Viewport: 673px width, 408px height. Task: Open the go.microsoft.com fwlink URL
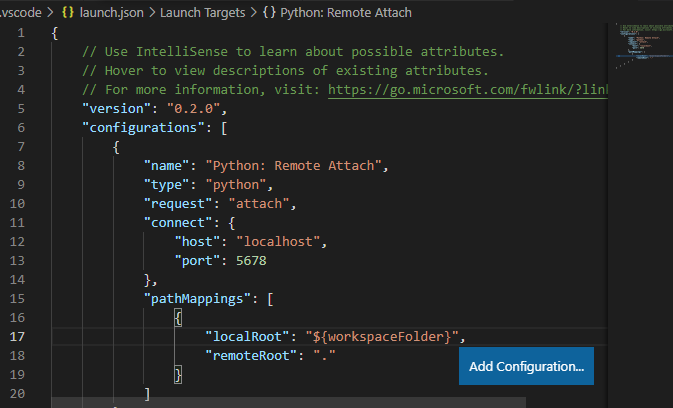coord(468,89)
